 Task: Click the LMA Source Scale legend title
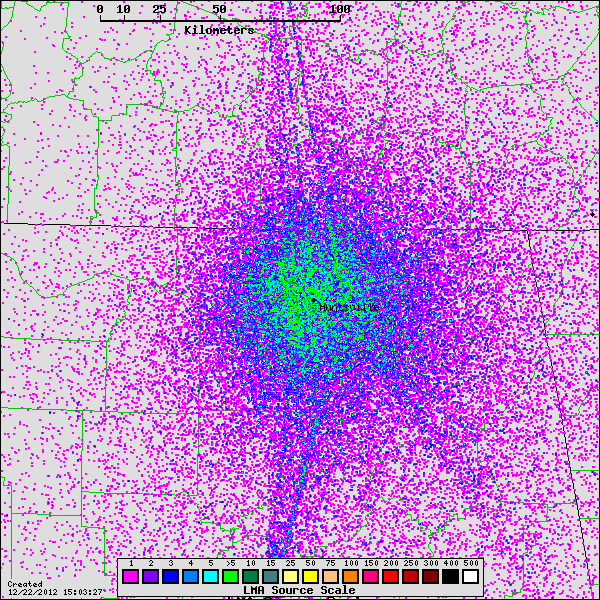click(x=299, y=591)
